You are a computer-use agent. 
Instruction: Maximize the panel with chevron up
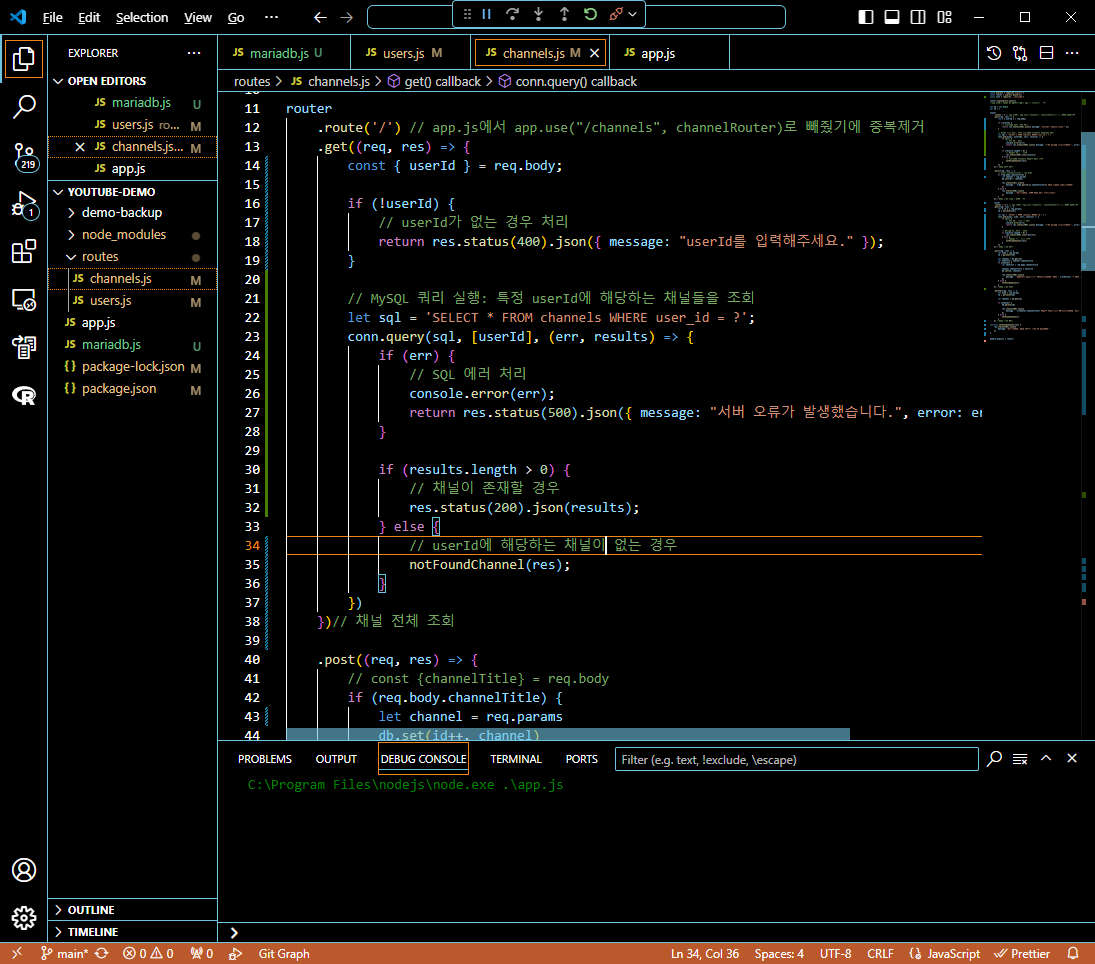click(x=1046, y=759)
